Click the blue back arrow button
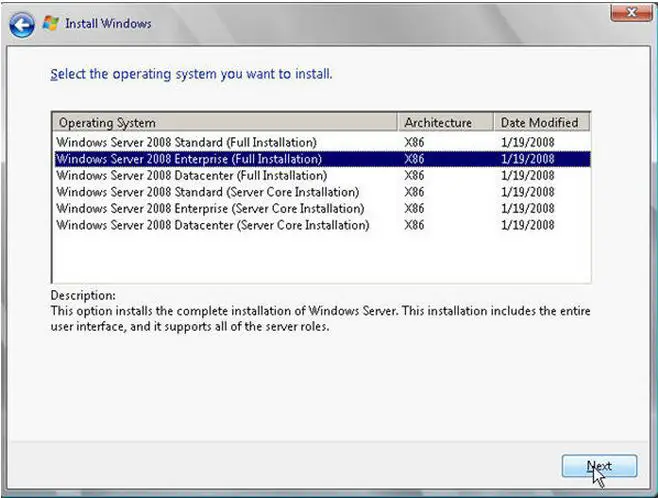 point(22,25)
